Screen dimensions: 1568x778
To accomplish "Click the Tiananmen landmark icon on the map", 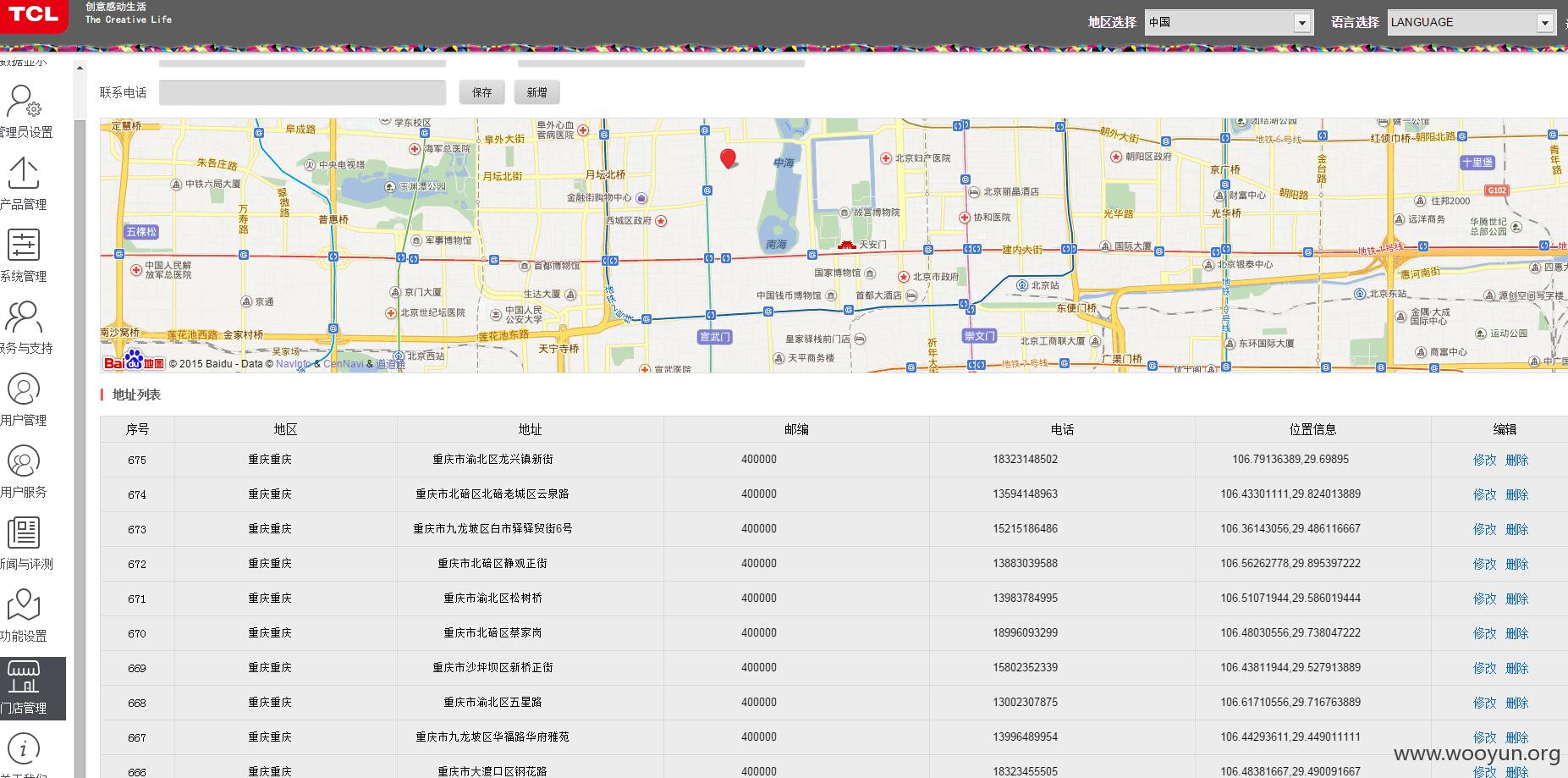I will point(847,245).
